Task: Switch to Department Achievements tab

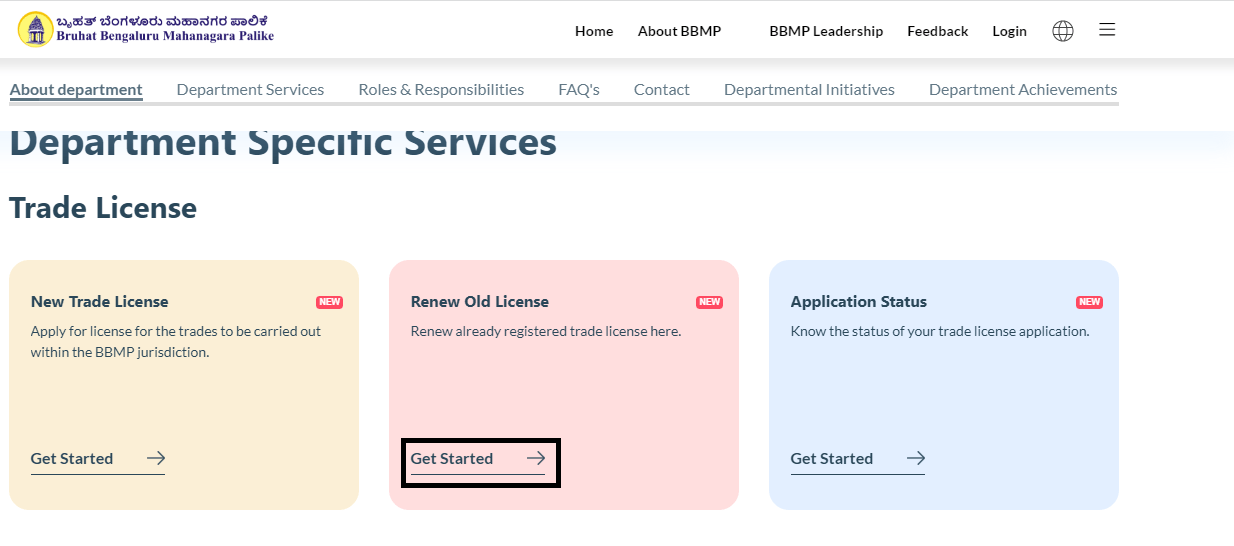Action: coord(1023,89)
